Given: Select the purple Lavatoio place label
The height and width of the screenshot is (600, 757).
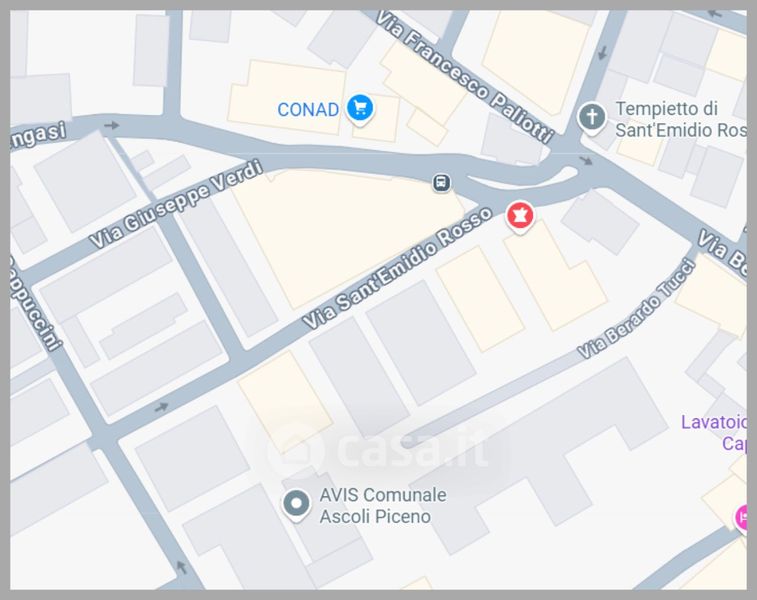Looking at the screenshot, I should tap(714, 433).
